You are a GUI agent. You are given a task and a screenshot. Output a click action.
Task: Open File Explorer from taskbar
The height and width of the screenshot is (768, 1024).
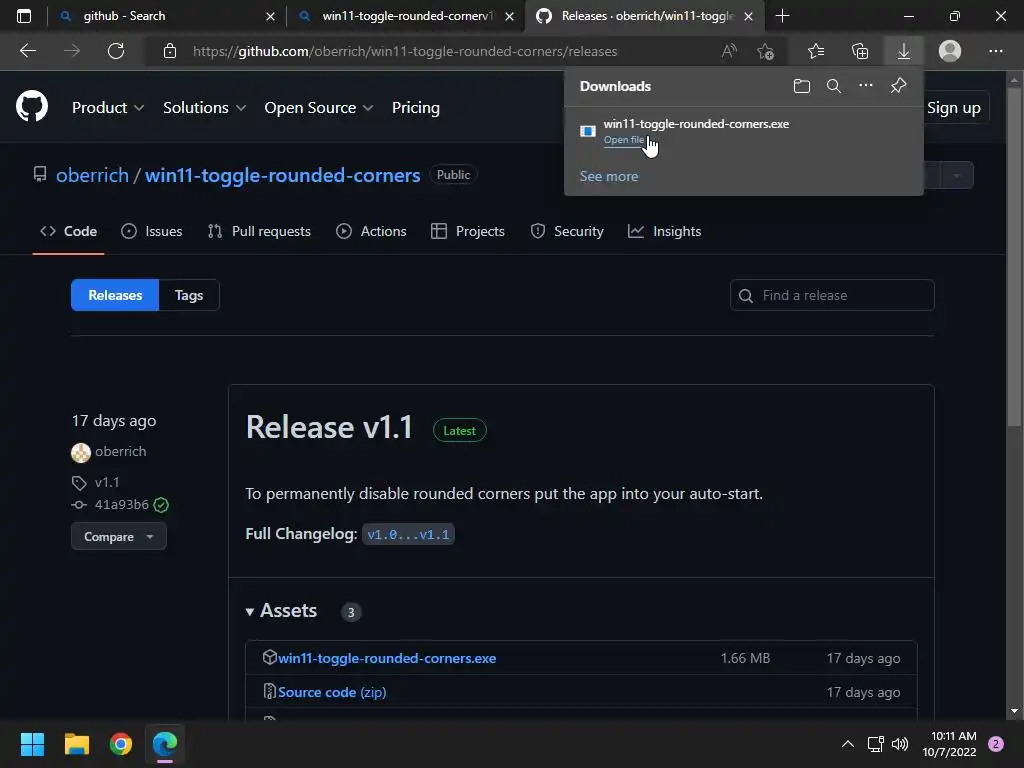pyautogui.click(x=76, y=744)
